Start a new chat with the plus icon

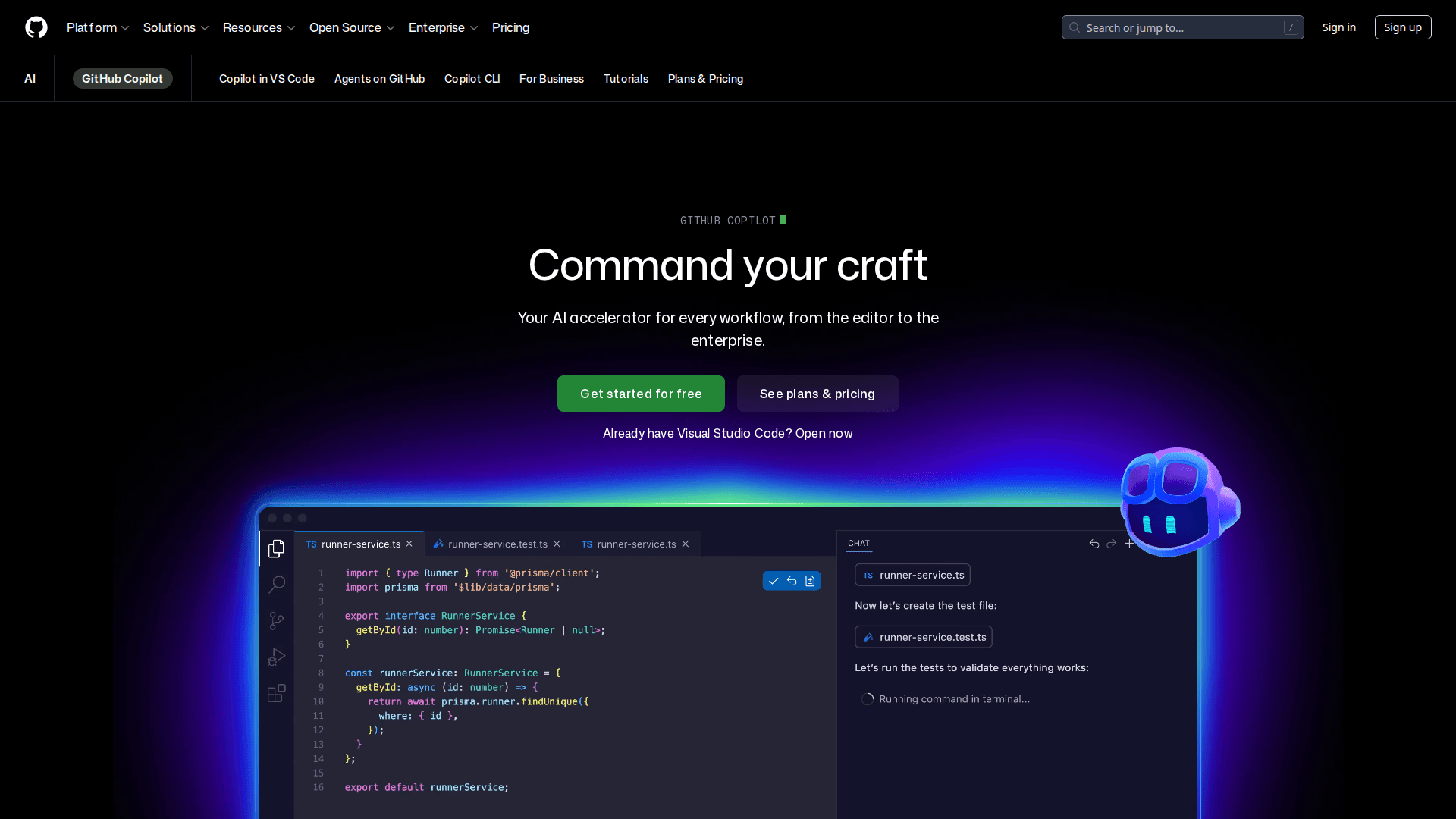1130,543
